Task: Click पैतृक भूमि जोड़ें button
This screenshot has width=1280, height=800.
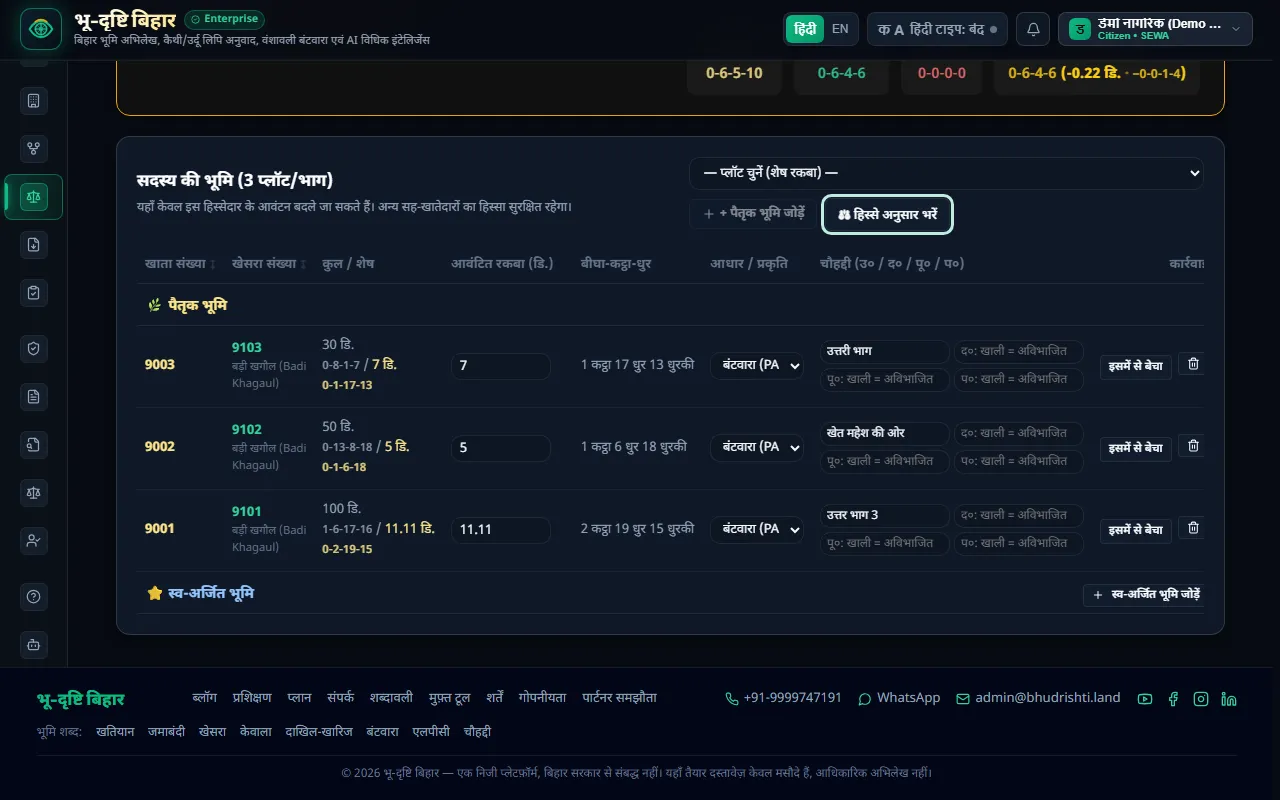Action: click(753, 214)
